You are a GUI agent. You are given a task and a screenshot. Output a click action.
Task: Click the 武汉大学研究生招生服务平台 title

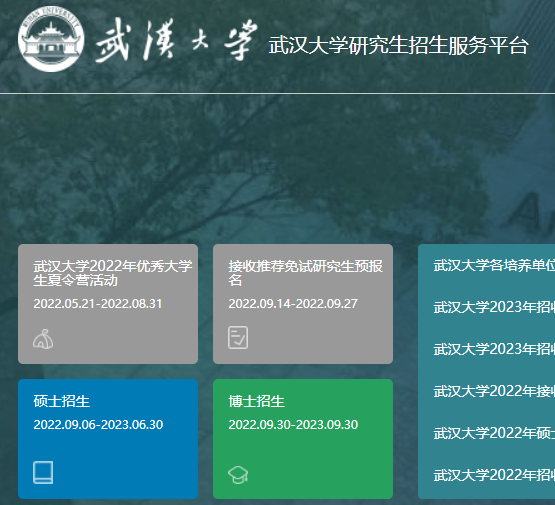tap(398, 45)
